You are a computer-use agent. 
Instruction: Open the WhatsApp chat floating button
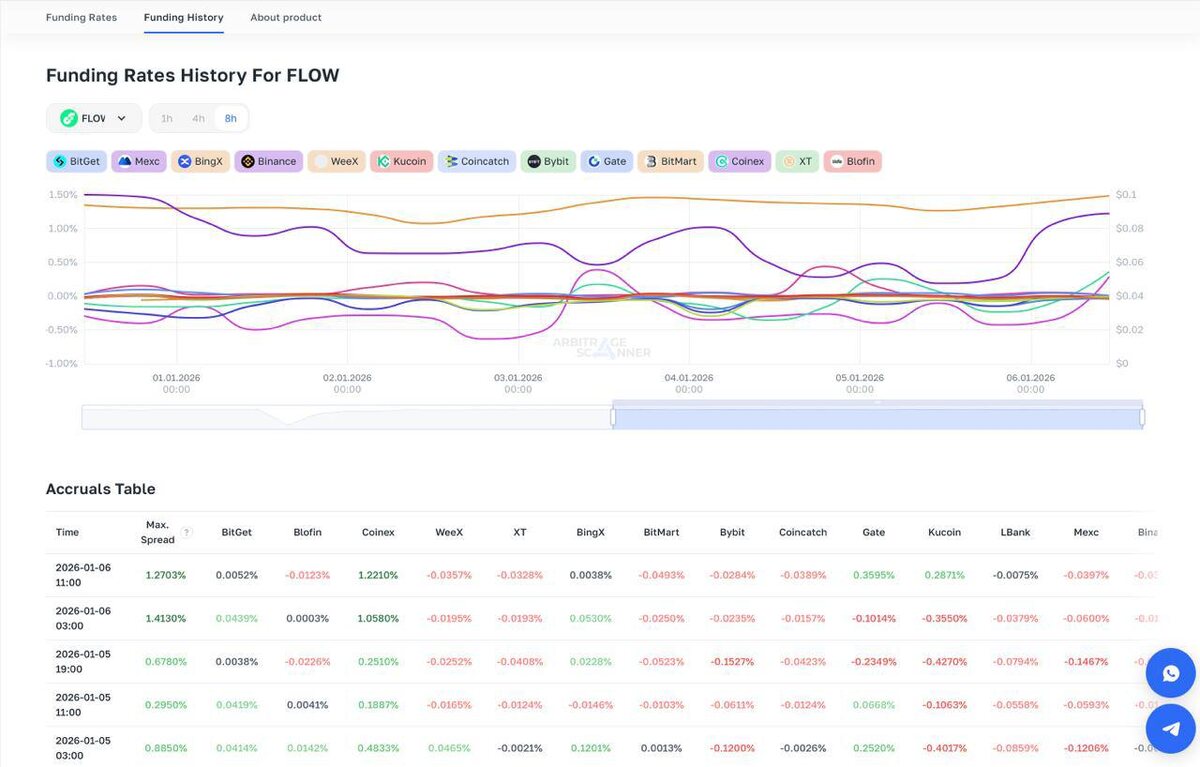point(1171,674)
